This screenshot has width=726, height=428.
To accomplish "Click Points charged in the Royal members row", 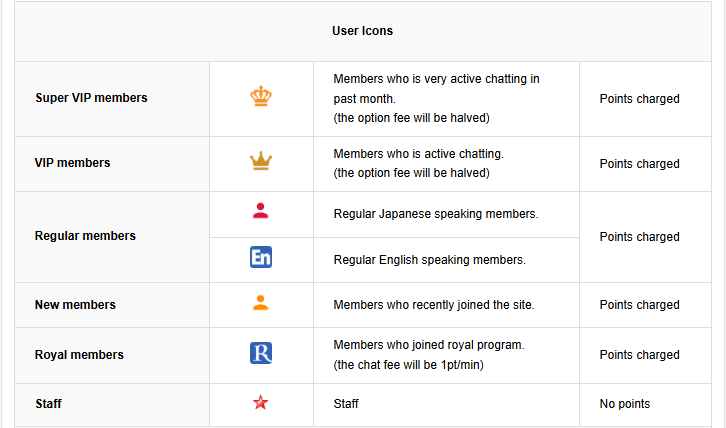I will (x=639, y=355).
